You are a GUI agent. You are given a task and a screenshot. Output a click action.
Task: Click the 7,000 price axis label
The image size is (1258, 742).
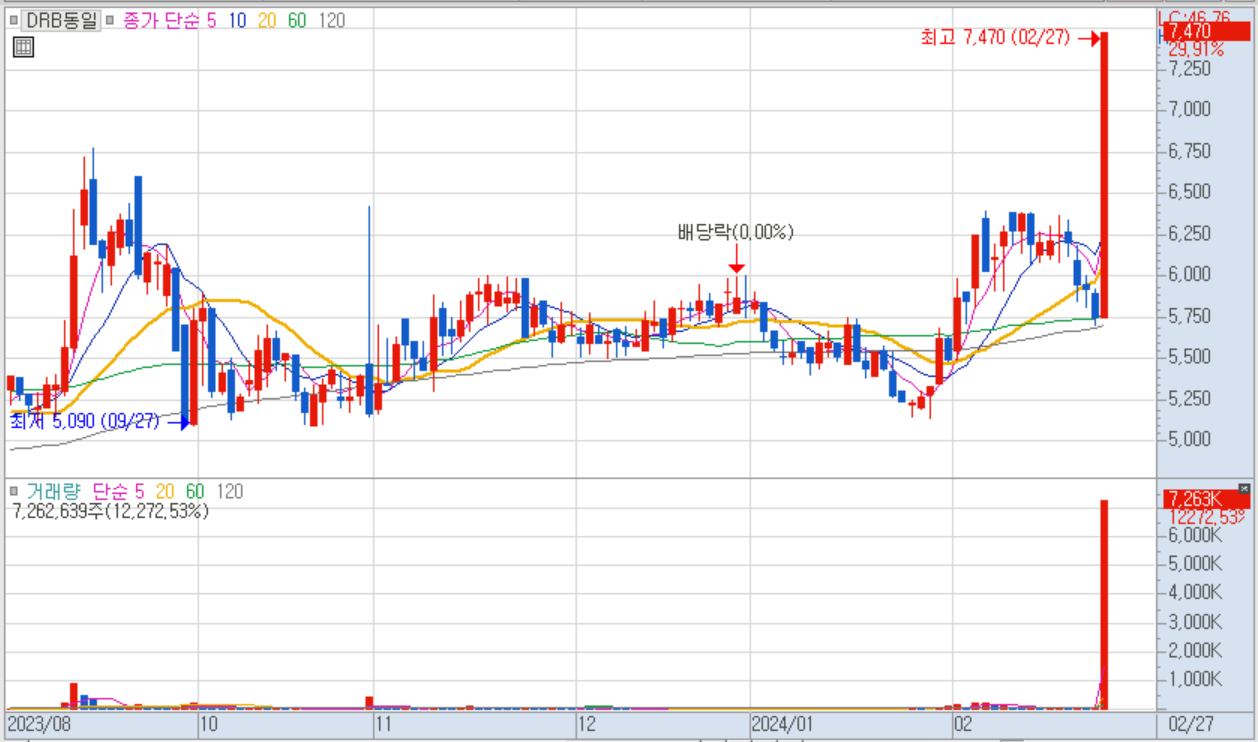[1189, 110]
